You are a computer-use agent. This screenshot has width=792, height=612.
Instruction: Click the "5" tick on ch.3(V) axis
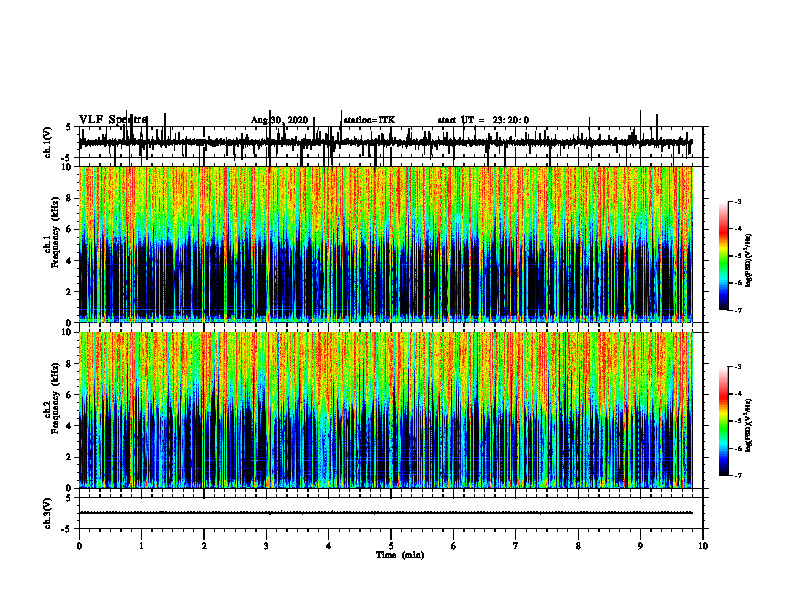coord(69,498)
